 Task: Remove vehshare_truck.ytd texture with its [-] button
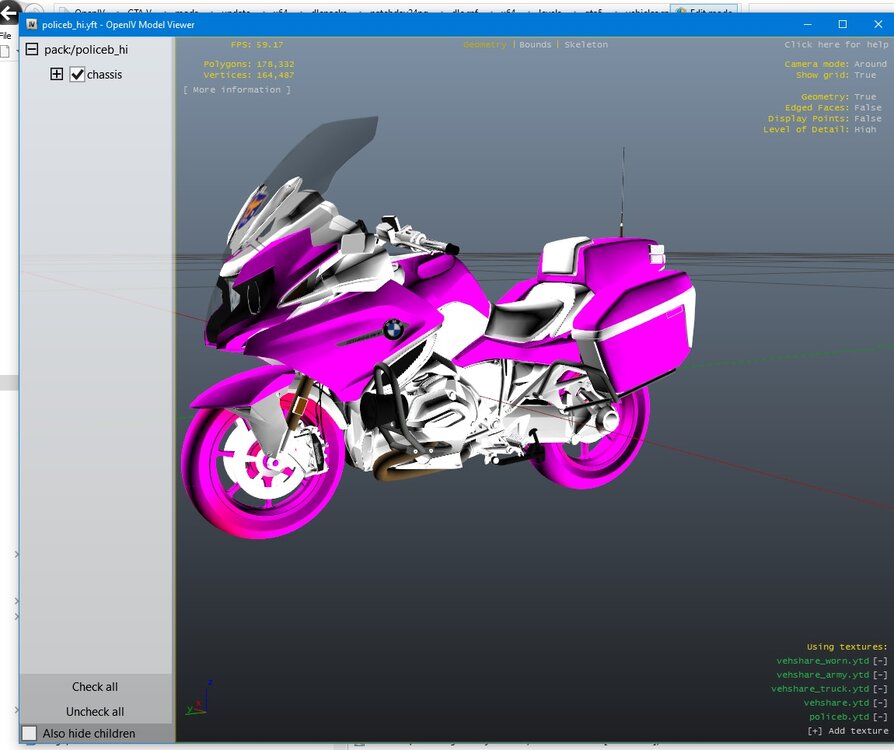coord(880,689)
